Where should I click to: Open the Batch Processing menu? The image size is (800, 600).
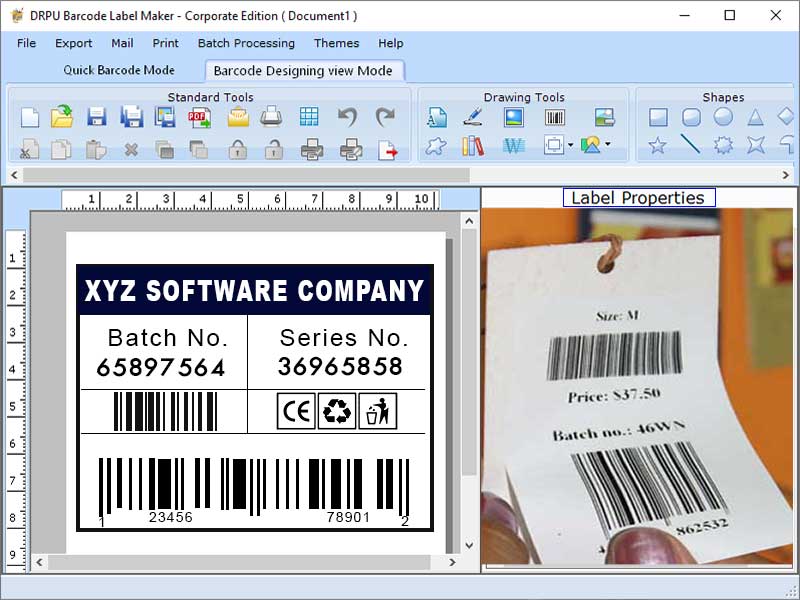pos(246,43)
